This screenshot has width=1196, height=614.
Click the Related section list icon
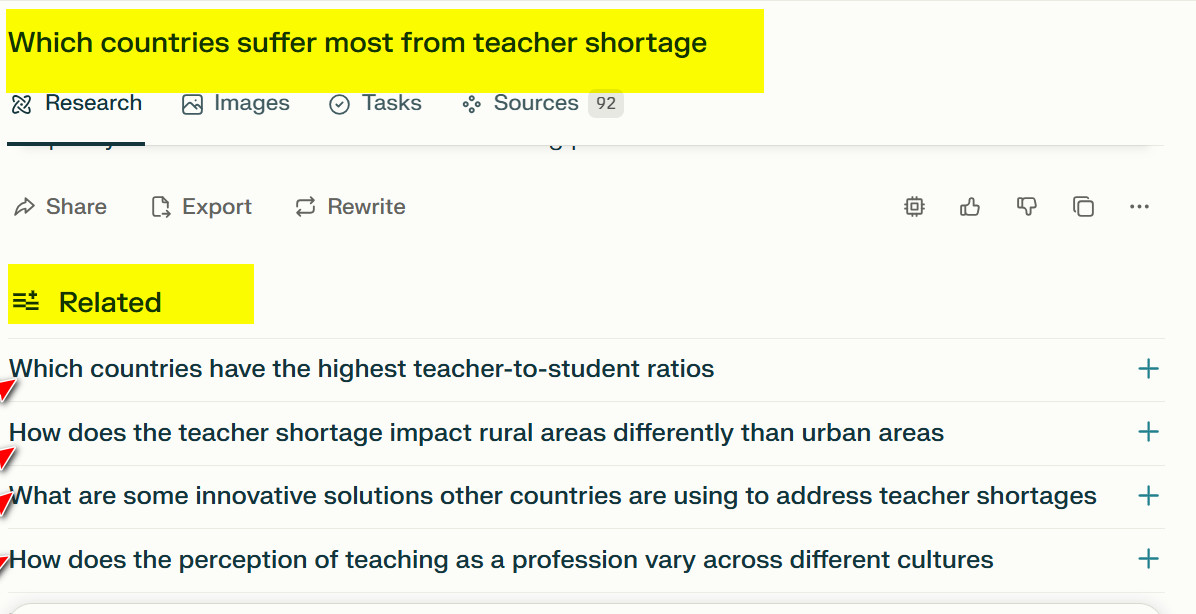tap(26, 301)
